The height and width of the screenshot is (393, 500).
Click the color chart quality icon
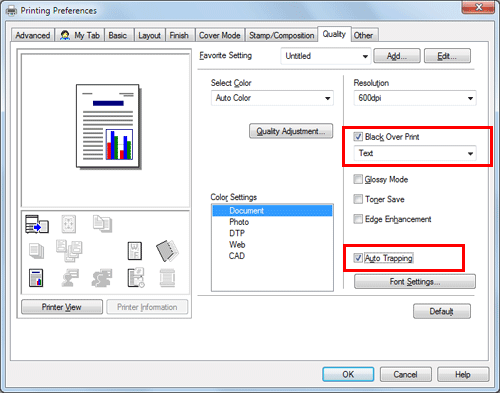(36, 278)
